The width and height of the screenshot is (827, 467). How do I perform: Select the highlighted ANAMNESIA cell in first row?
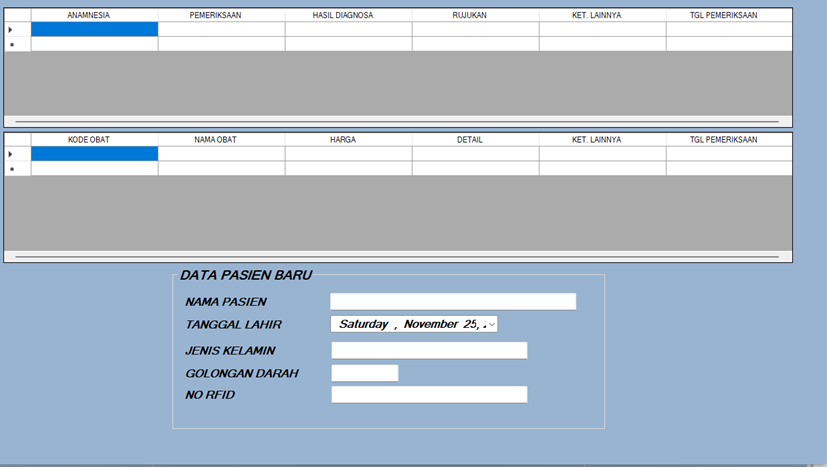[94, 30]
